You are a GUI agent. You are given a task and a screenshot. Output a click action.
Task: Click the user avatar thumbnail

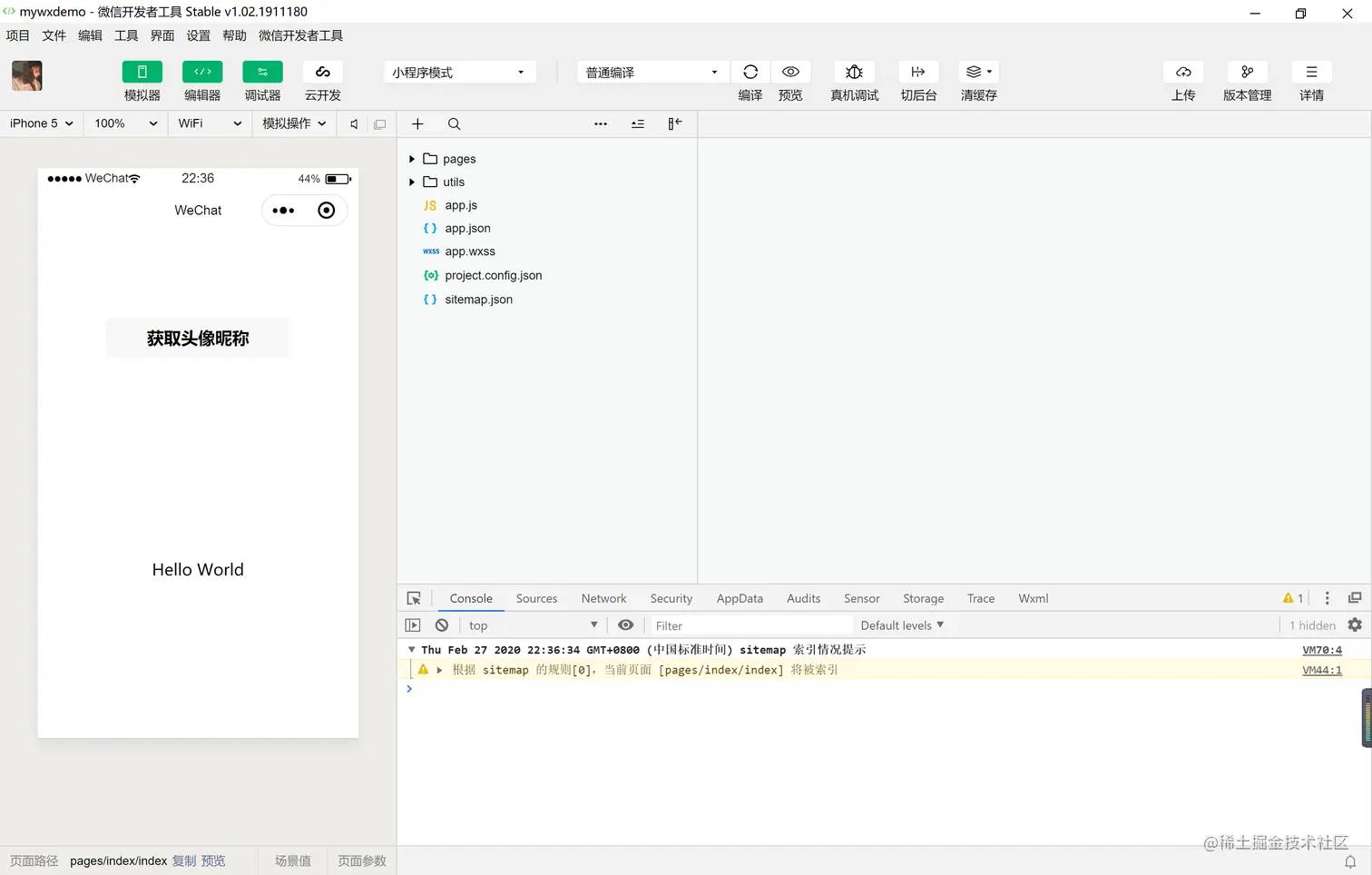point(27,75)
